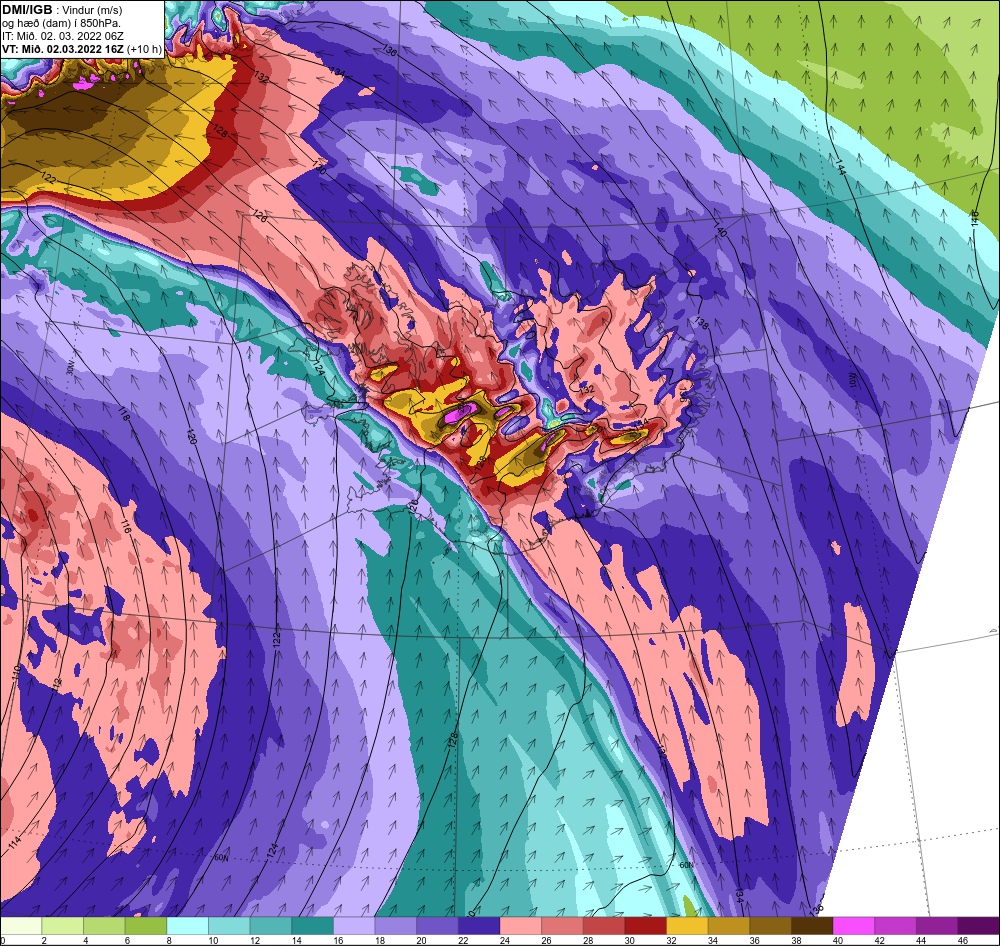Select the 'VT: Mið. 02.03.2022 16Z (+10 h)' line

pyautogui.click(x=82, y=49)
